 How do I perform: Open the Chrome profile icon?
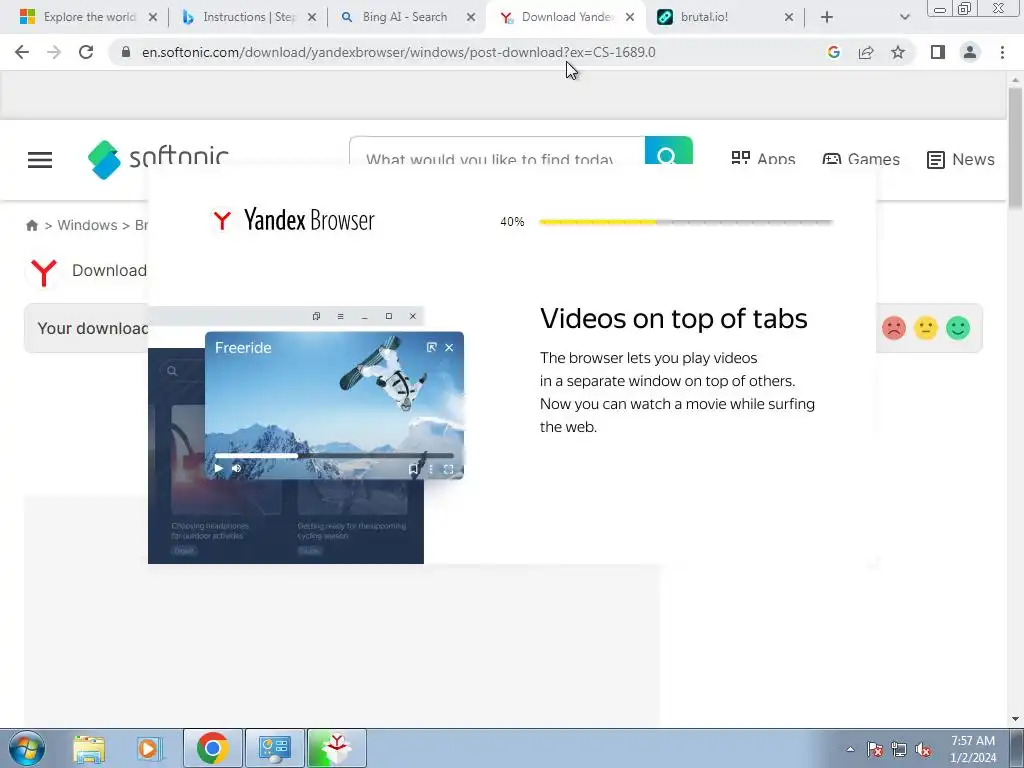[x=970, y=52]
